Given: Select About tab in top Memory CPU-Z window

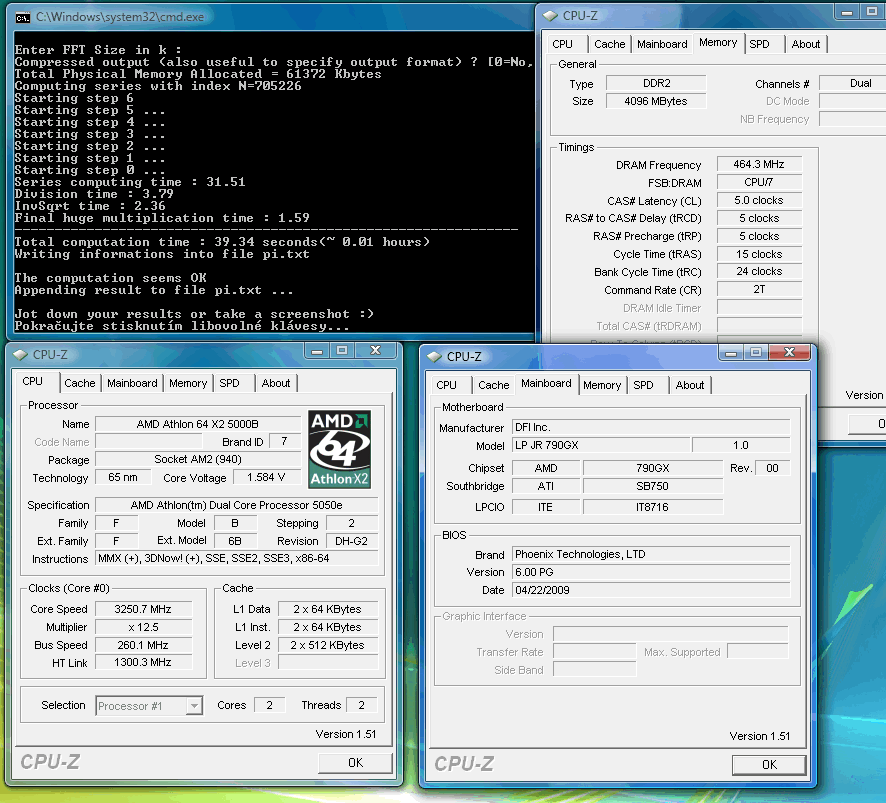Looking at the screenshot, I should coord(806,44).
